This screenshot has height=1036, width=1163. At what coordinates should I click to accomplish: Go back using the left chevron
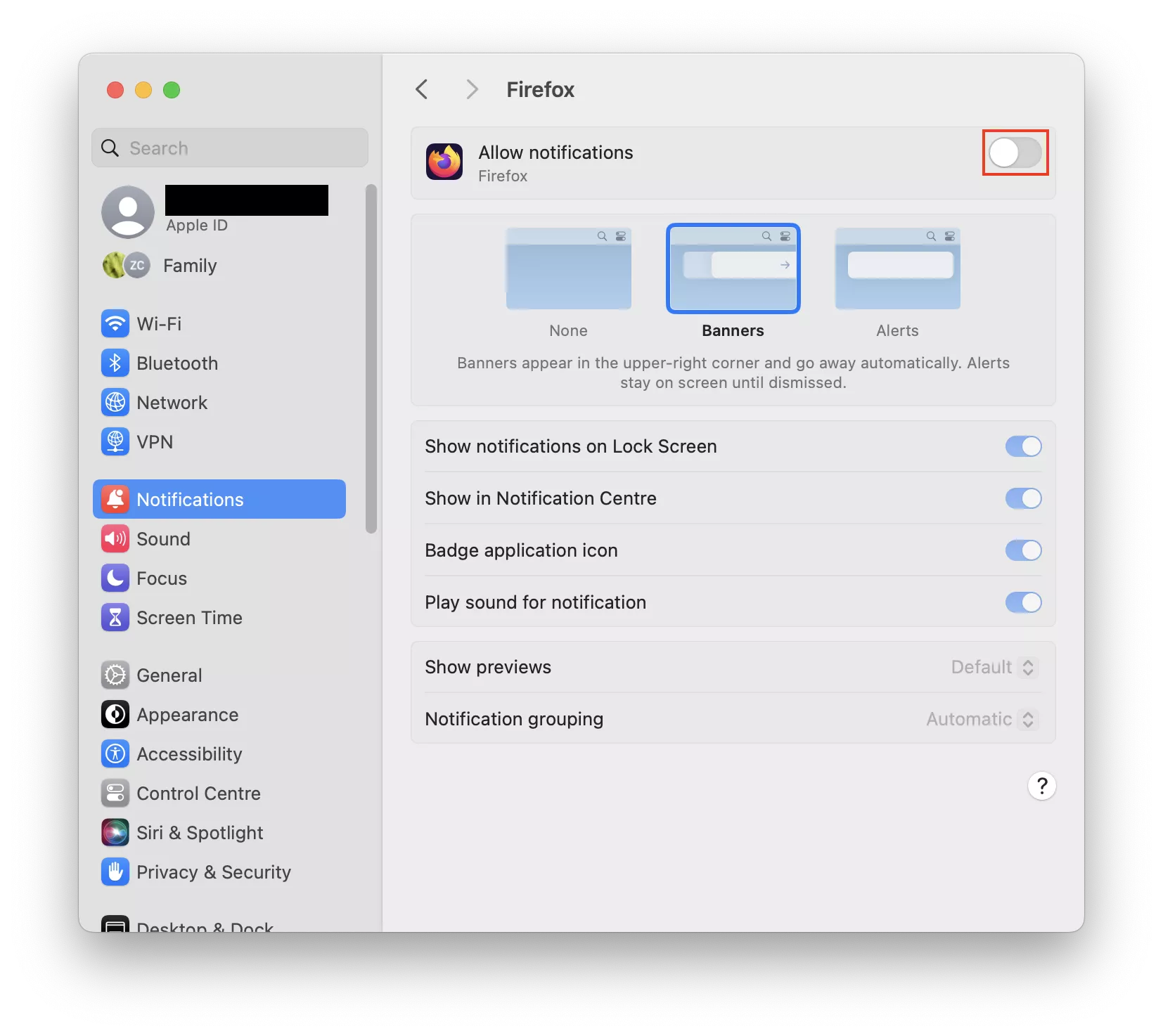[422, 89]
